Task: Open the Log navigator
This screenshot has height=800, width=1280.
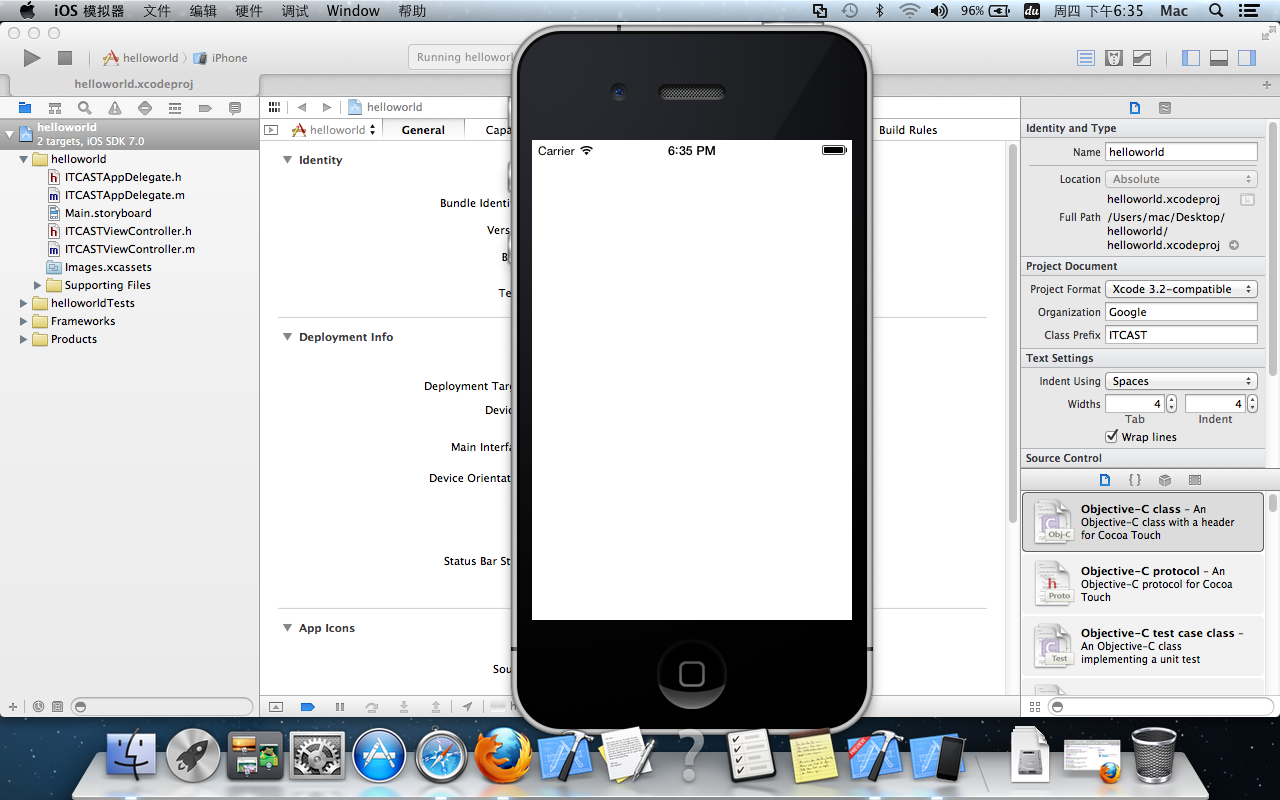Action: point(235,108)
